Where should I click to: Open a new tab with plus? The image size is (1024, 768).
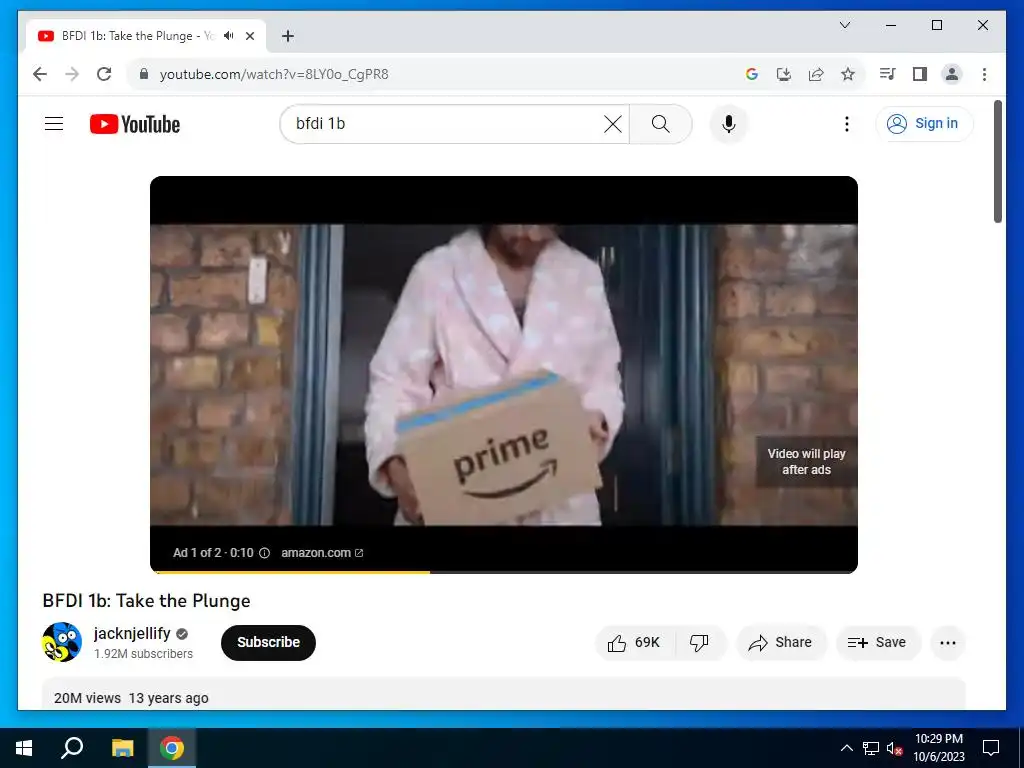pos(287,36)
